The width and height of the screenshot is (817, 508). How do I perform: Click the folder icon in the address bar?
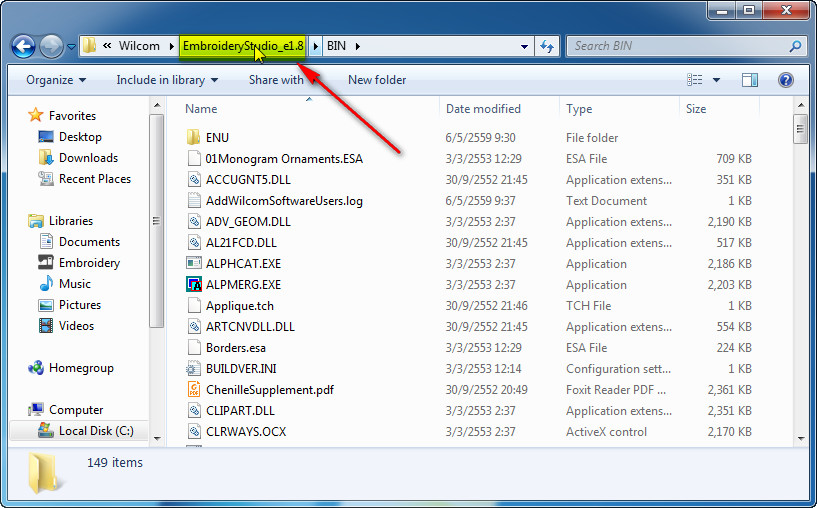(90, 46)
